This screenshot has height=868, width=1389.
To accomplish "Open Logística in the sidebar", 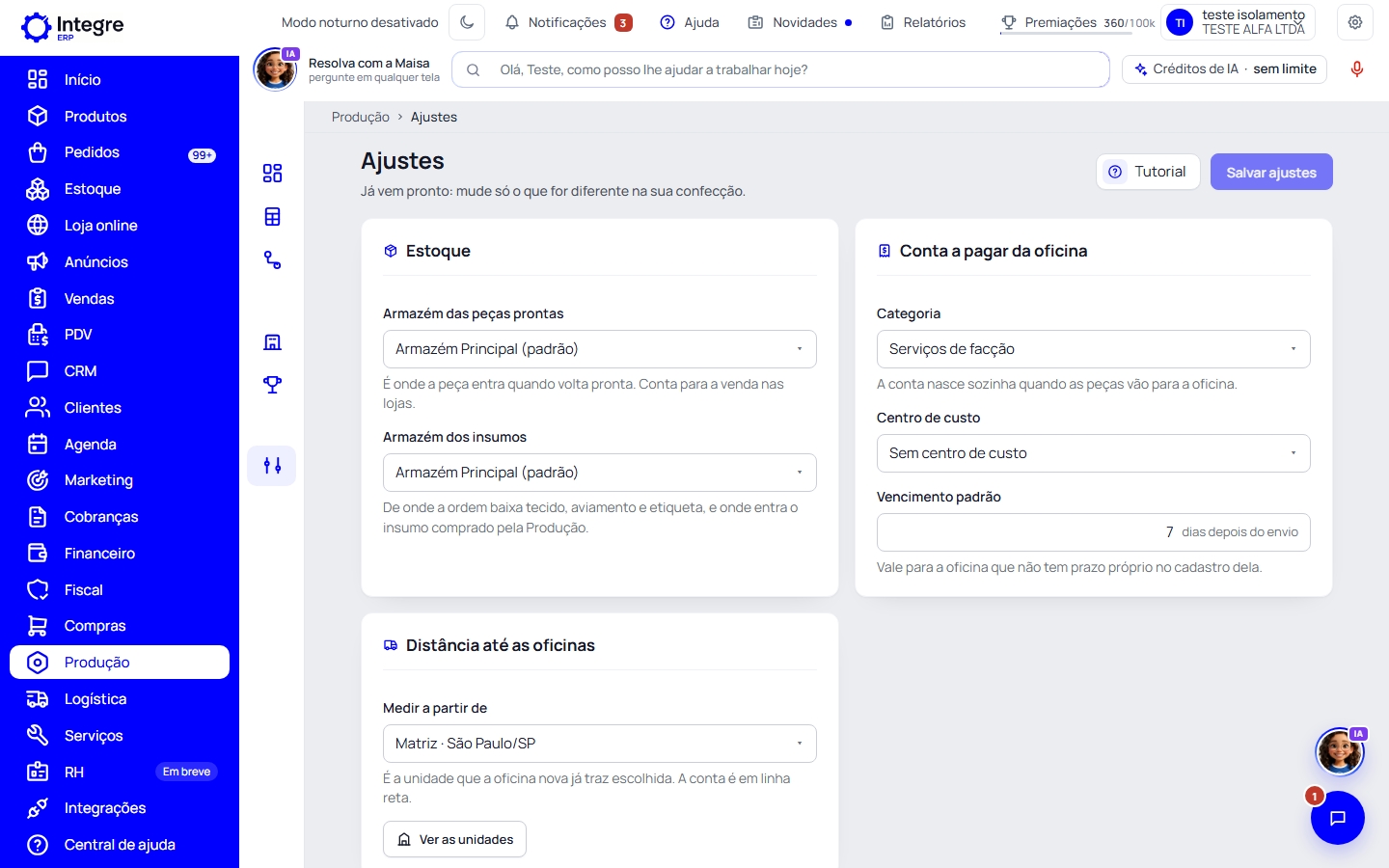I will click(120, 699).
